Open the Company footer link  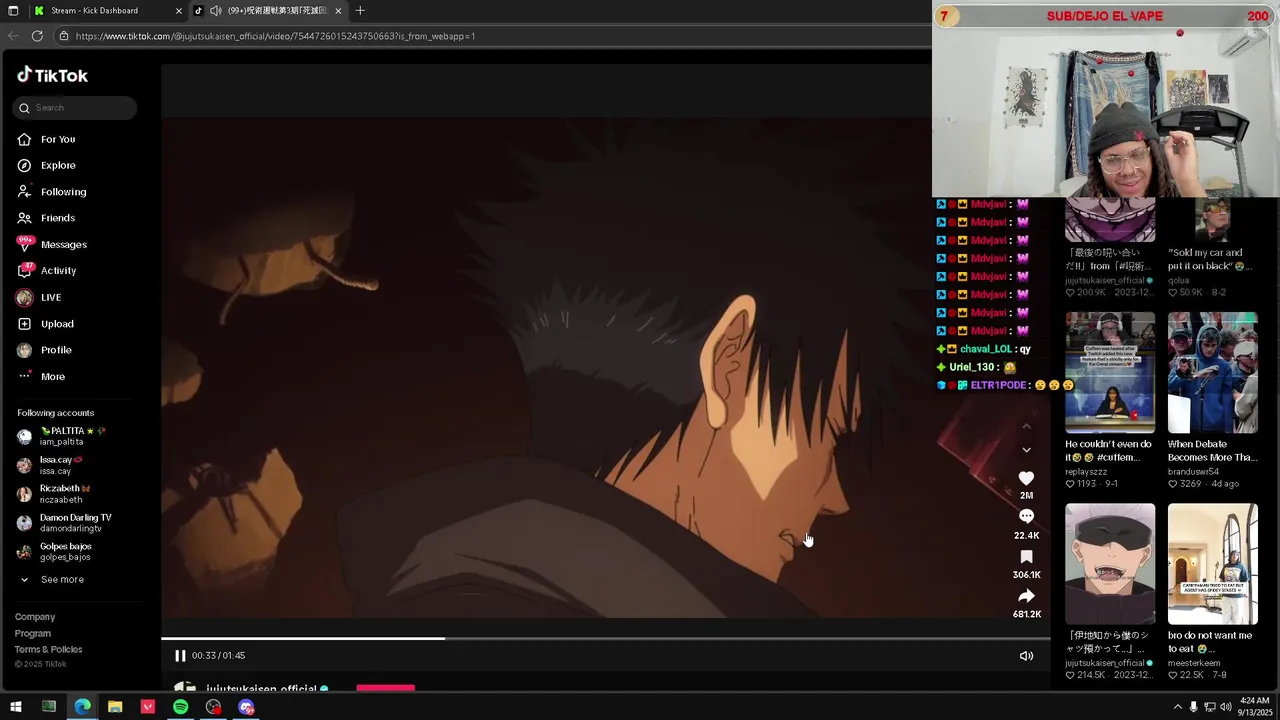[x=35, y=617]
